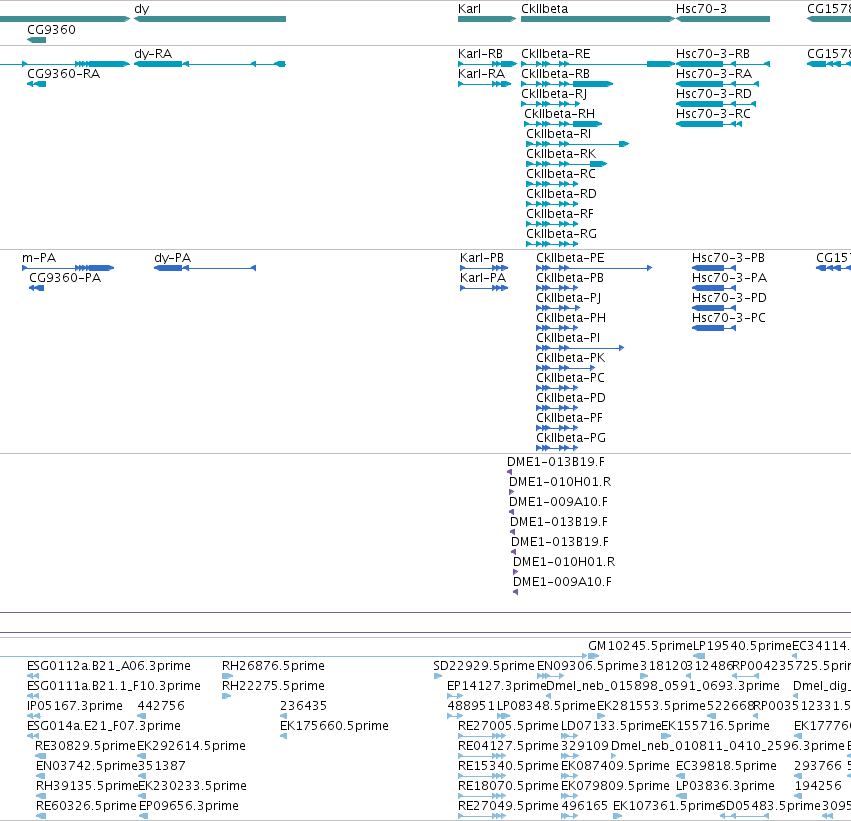
Task: Open EST ESG0111a.B21.1_F10.3prime
Action: point(114,686)
